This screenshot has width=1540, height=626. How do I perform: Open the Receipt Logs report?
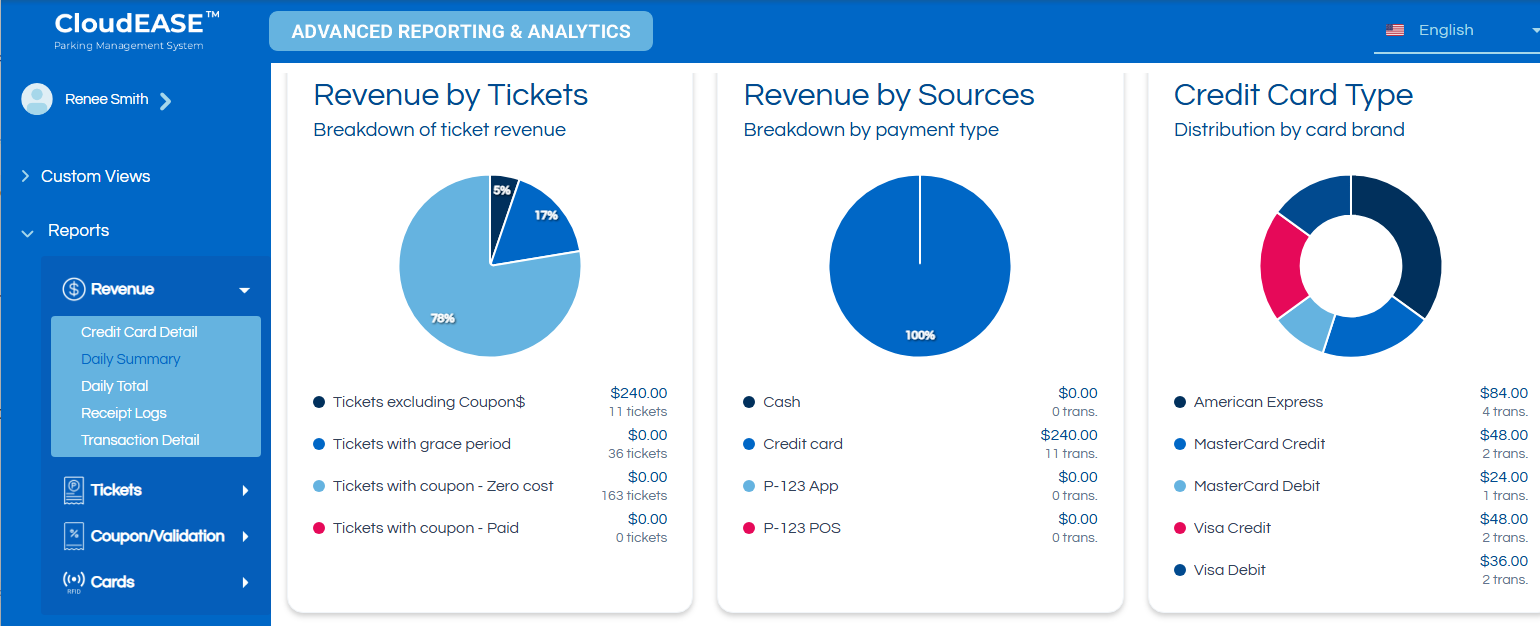click(x=123, y=412)
